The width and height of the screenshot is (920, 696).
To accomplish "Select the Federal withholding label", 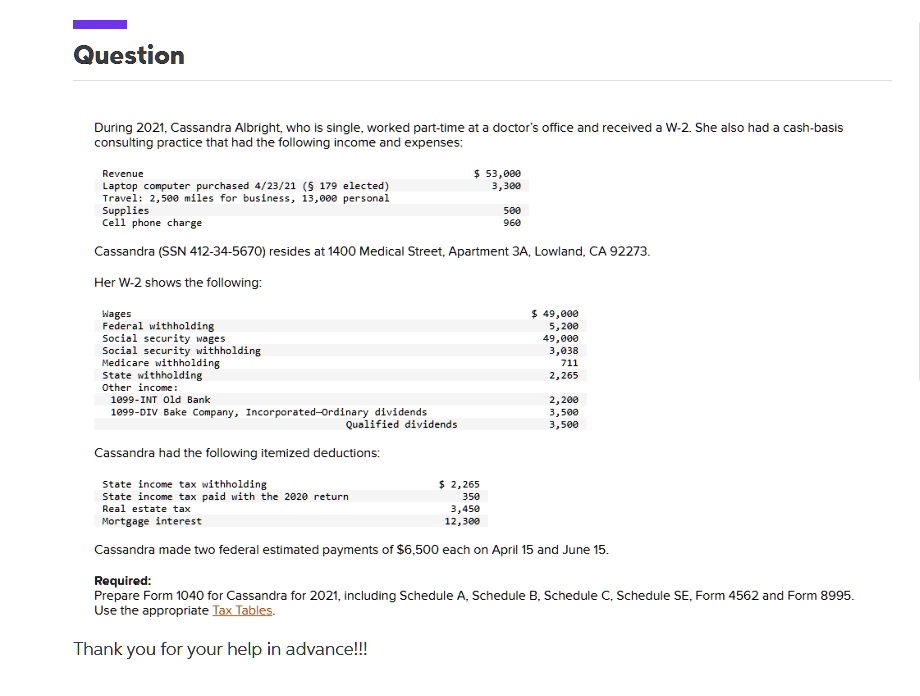I will (x=158, y=326).
